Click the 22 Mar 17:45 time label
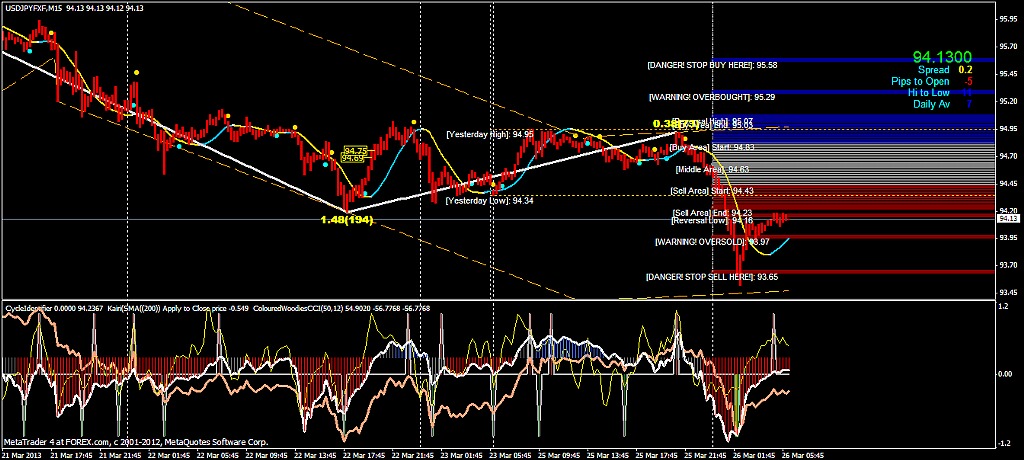This screenshot has width=1024, height=460. coord(364,455)
